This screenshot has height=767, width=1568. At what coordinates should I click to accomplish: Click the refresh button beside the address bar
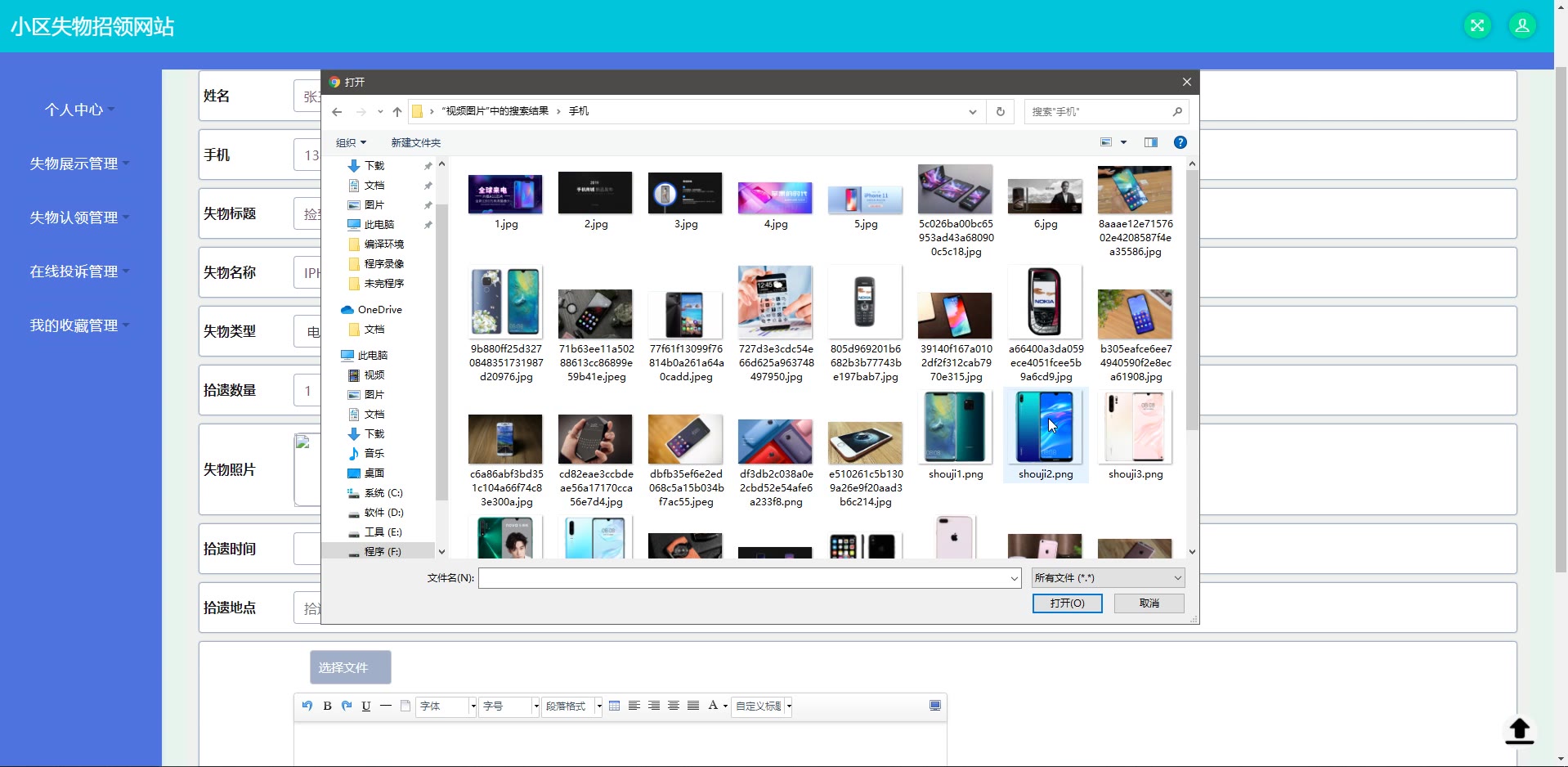pos(1000,111)
